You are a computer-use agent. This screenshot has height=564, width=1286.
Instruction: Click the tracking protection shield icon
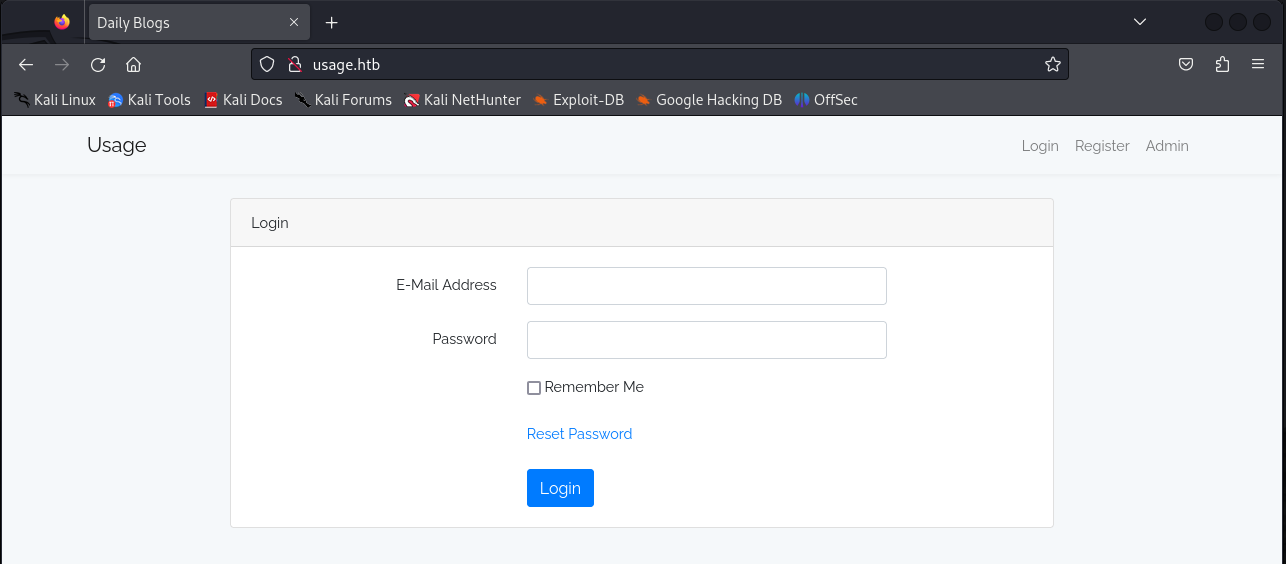coord(267,65)
